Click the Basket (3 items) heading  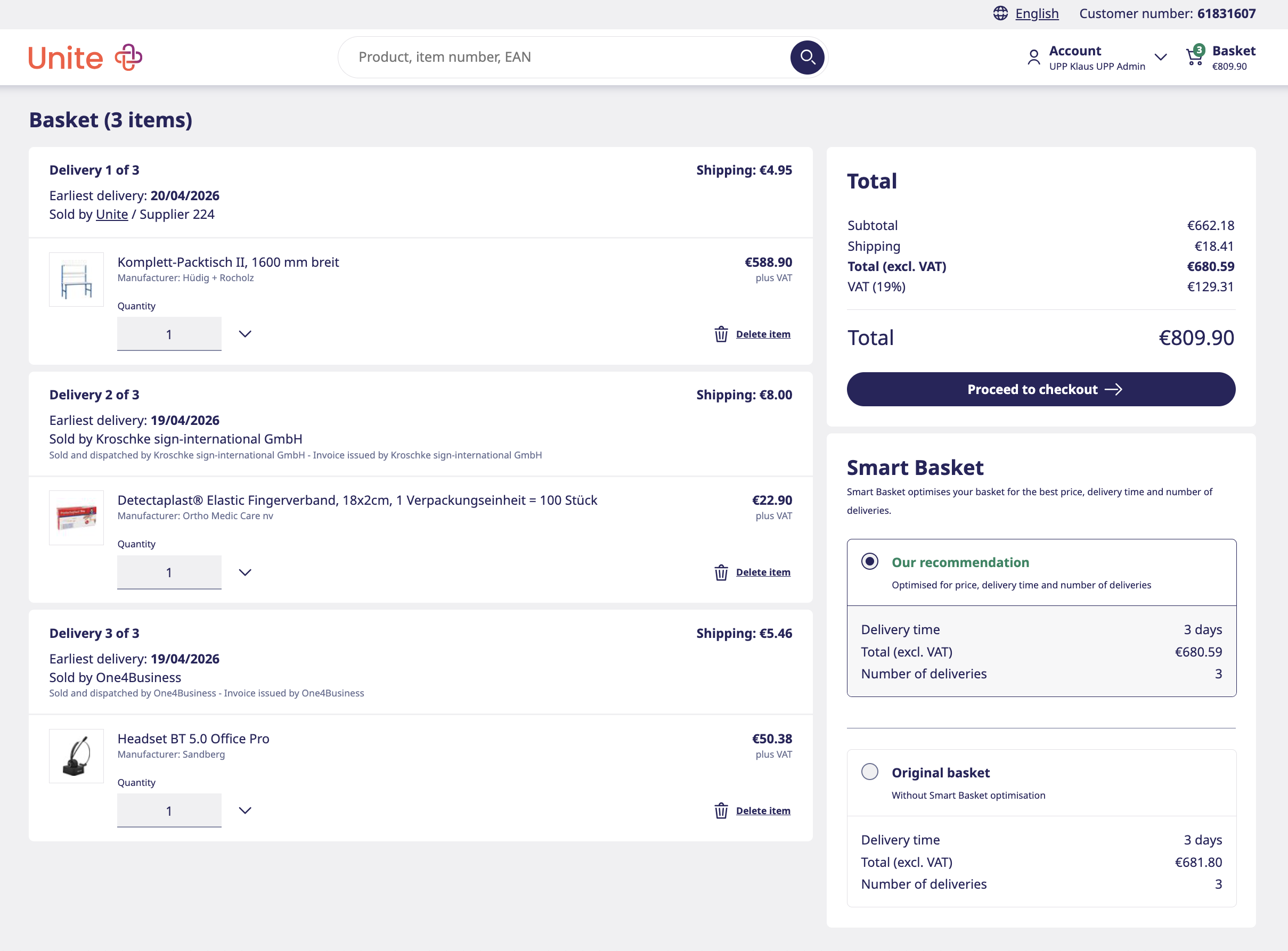tap(111, 120)
